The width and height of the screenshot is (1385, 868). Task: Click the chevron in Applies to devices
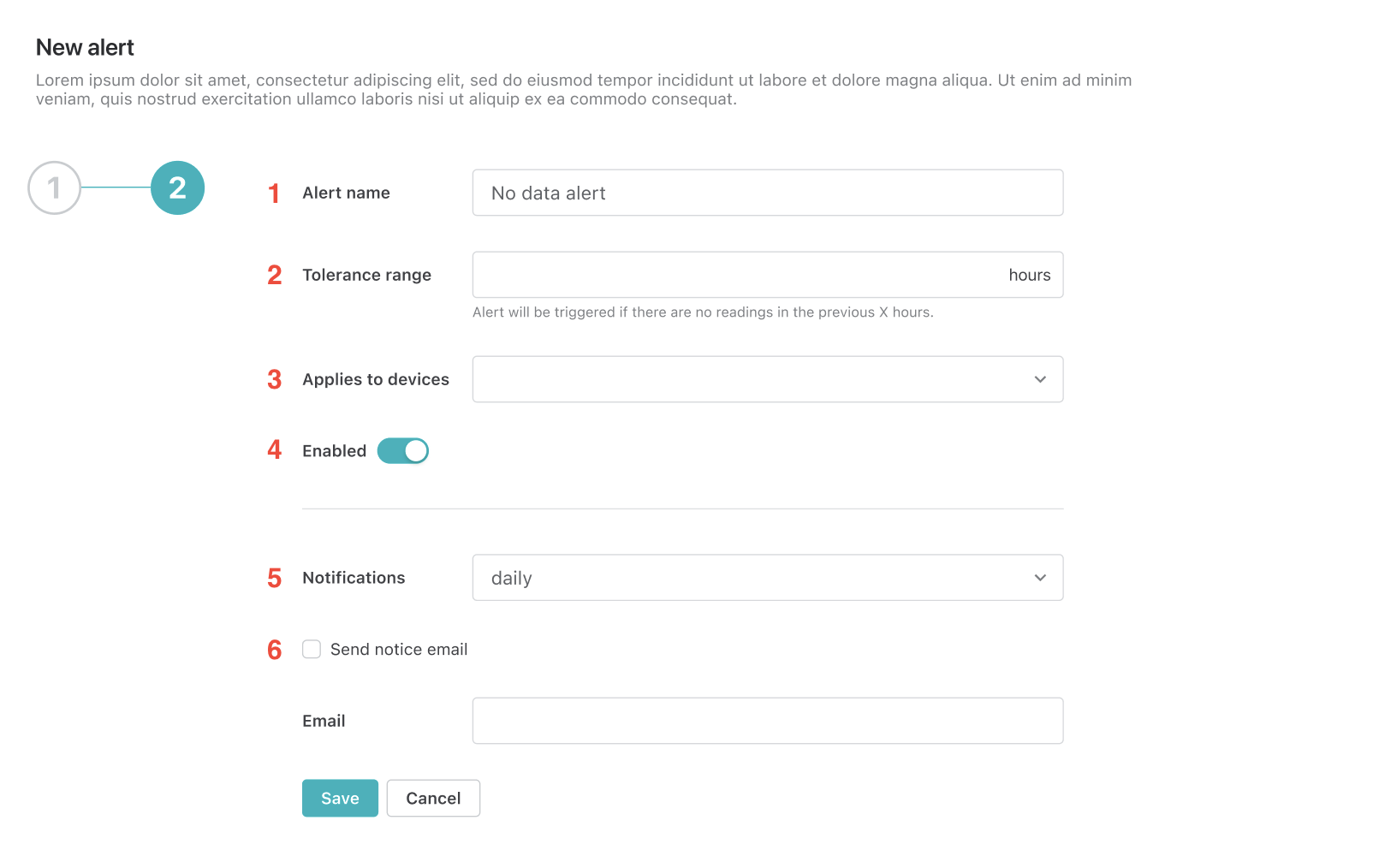pyautogui.click(x=1040, y=379)
